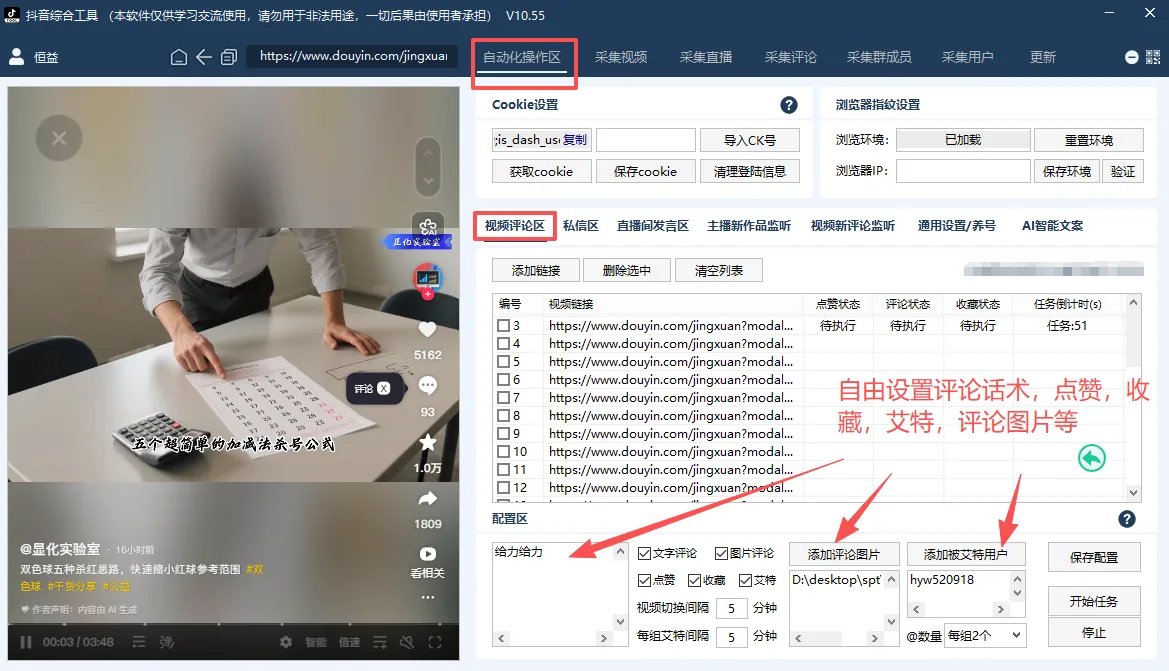
Task: Open the 私信区 sub-tab
Action: 581,226
